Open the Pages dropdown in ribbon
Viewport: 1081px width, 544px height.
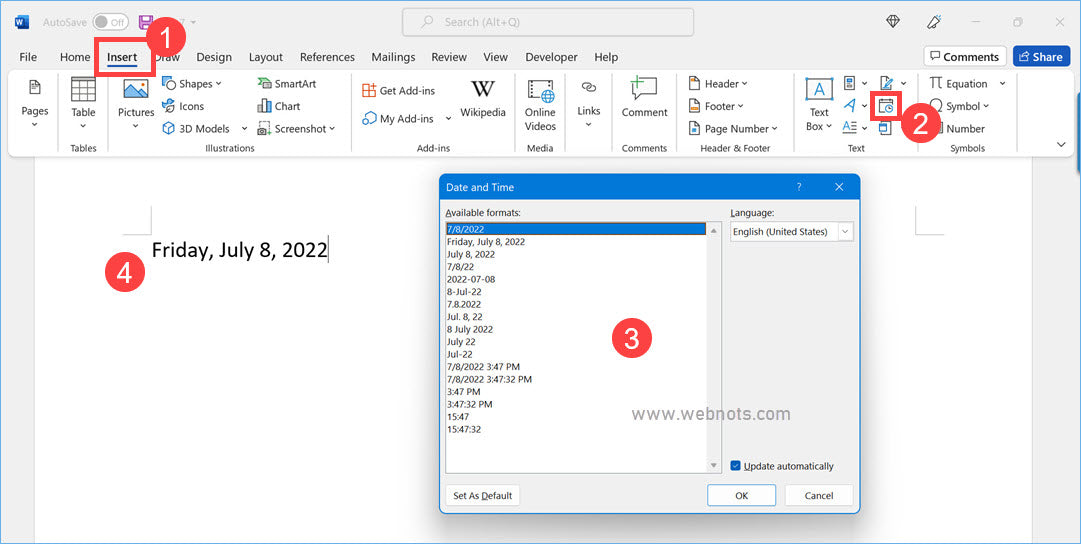pos(34,105)
